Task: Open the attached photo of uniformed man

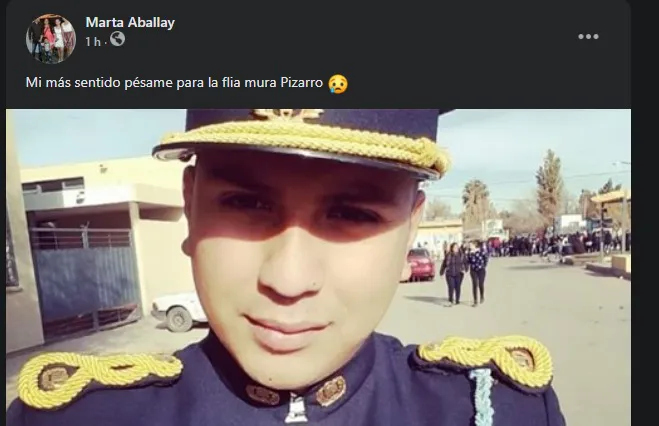Action: point(318,267)
